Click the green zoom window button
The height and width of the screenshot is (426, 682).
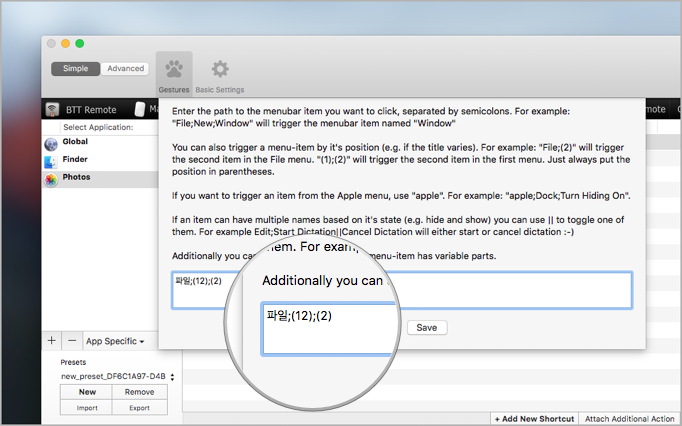[x=80, y=44]
